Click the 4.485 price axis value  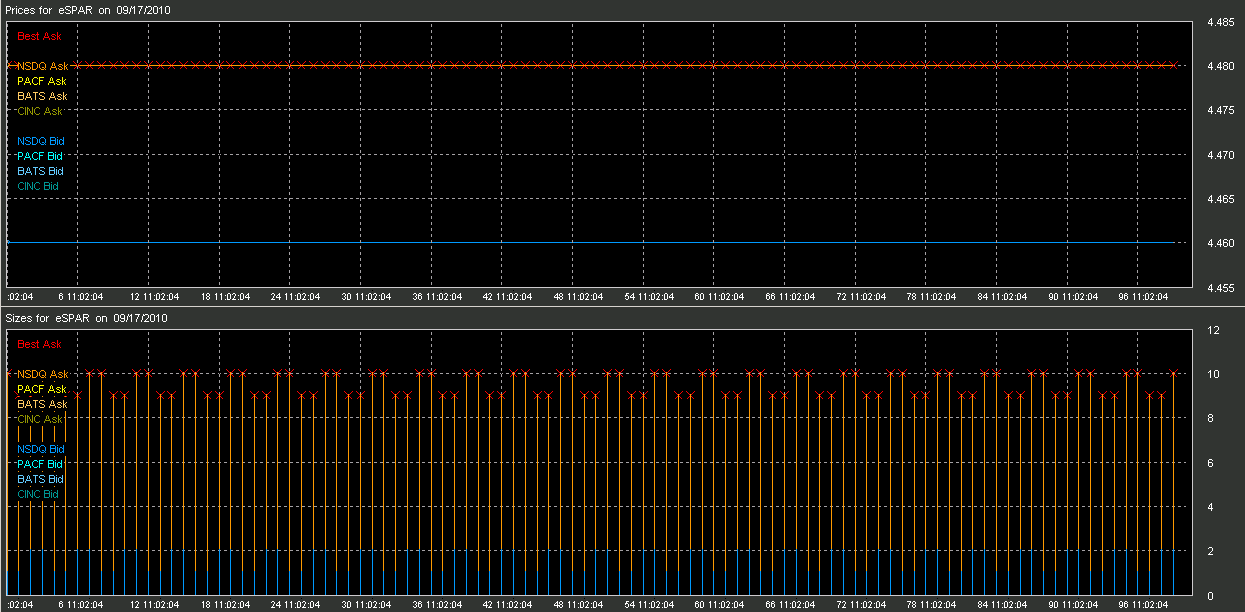point(1219,22)
